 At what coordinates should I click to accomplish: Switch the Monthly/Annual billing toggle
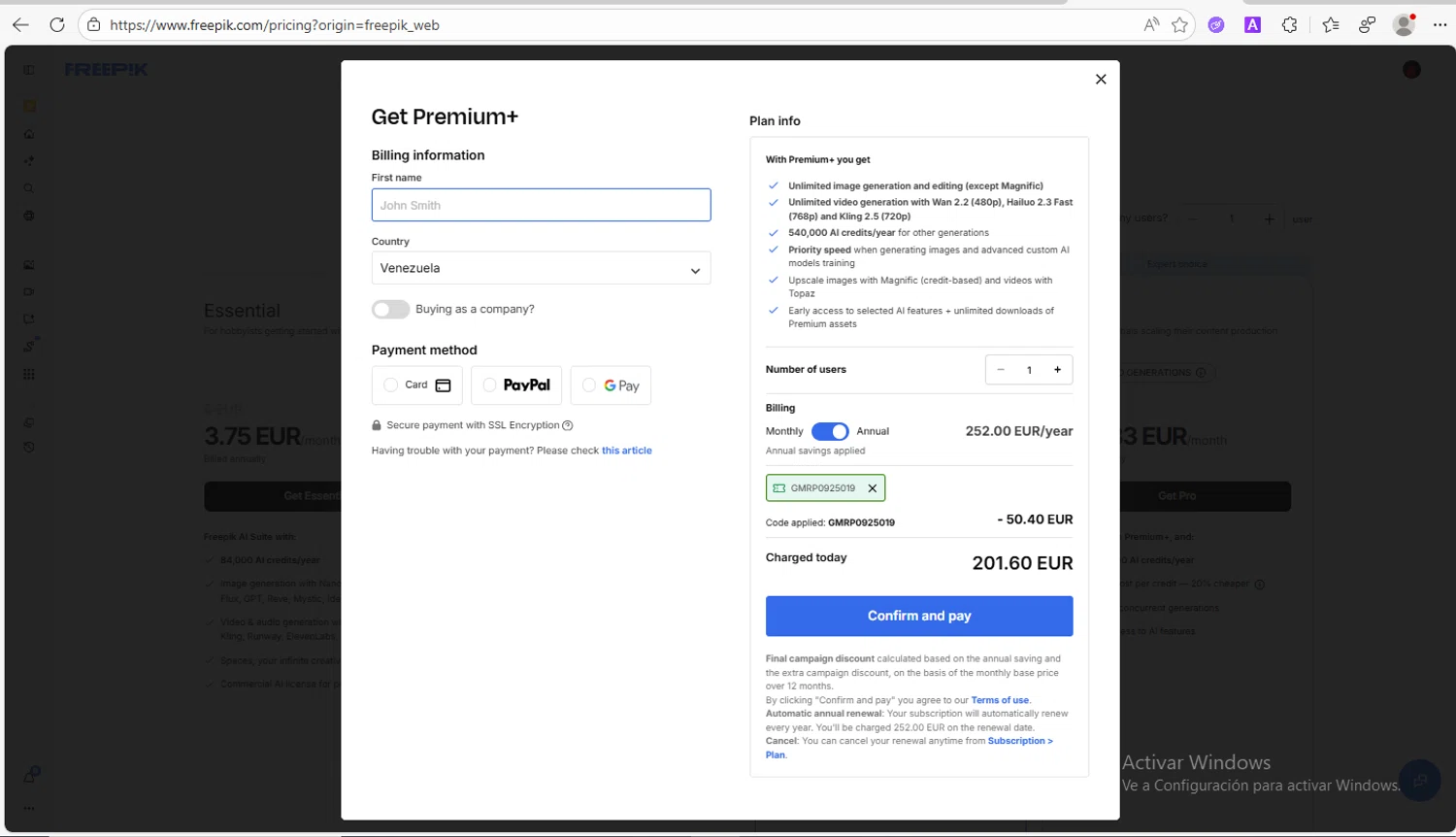(830, 432)
